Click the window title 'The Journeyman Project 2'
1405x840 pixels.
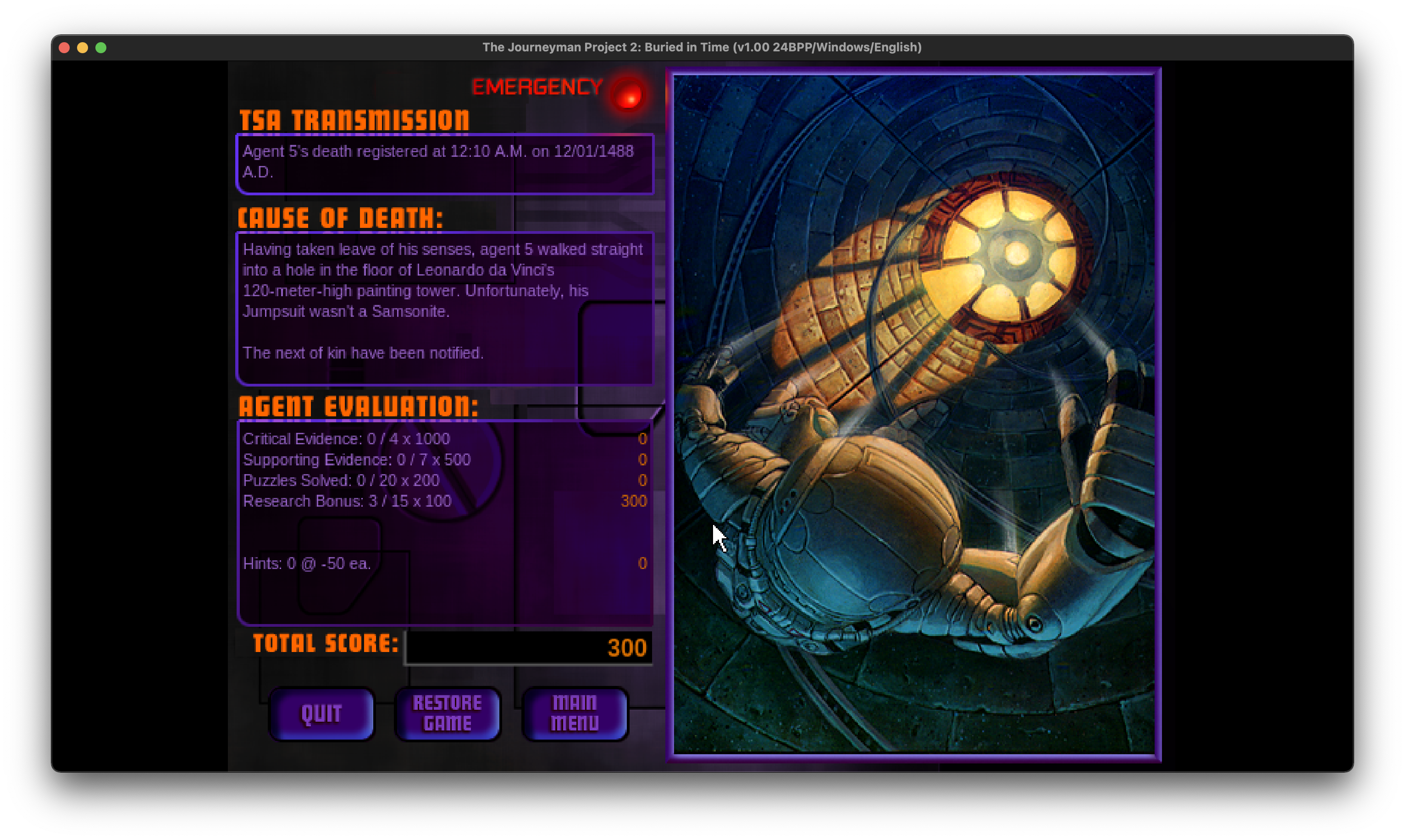(702, 48)
